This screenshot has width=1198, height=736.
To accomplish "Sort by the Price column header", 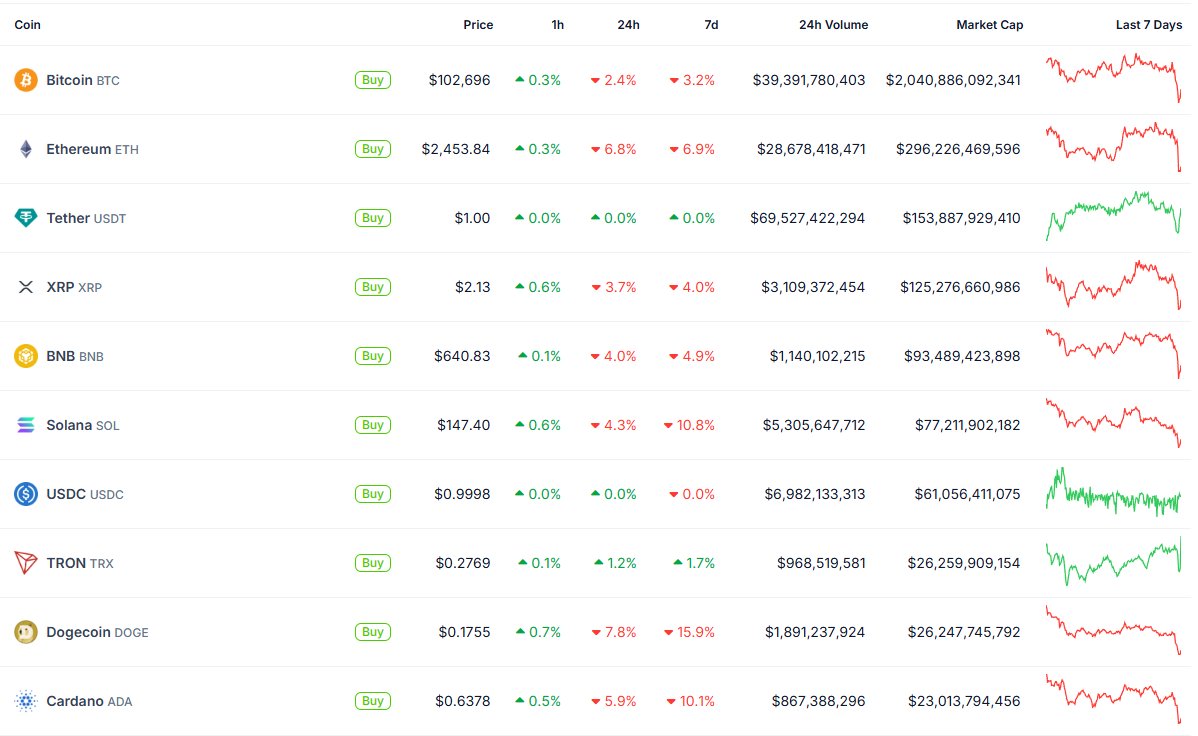I will (478, 24).
